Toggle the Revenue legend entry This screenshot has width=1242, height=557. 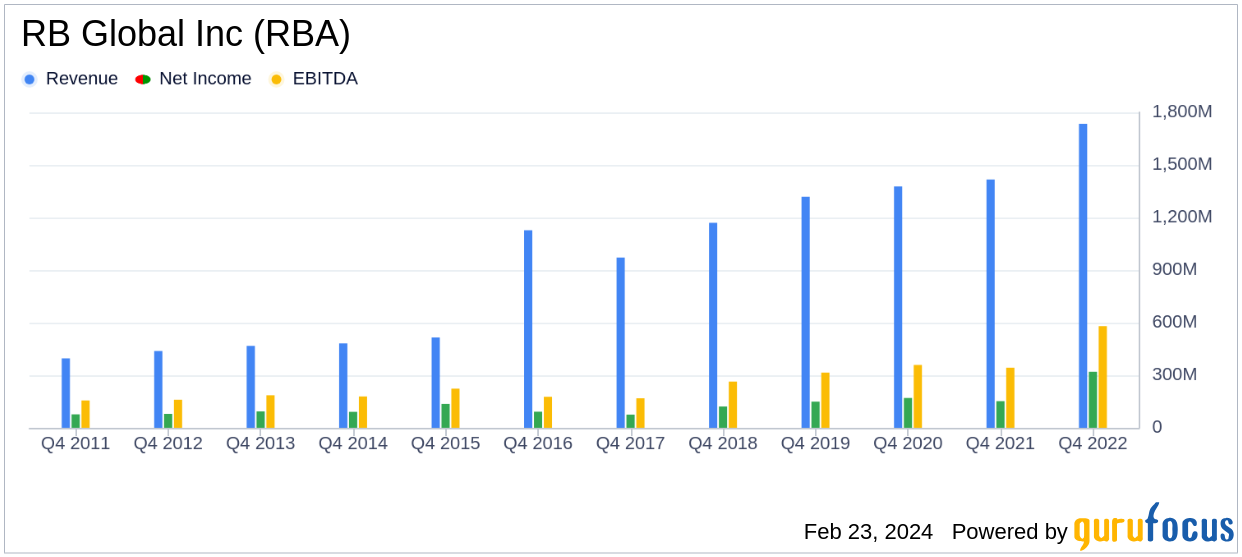pos(70,79)
